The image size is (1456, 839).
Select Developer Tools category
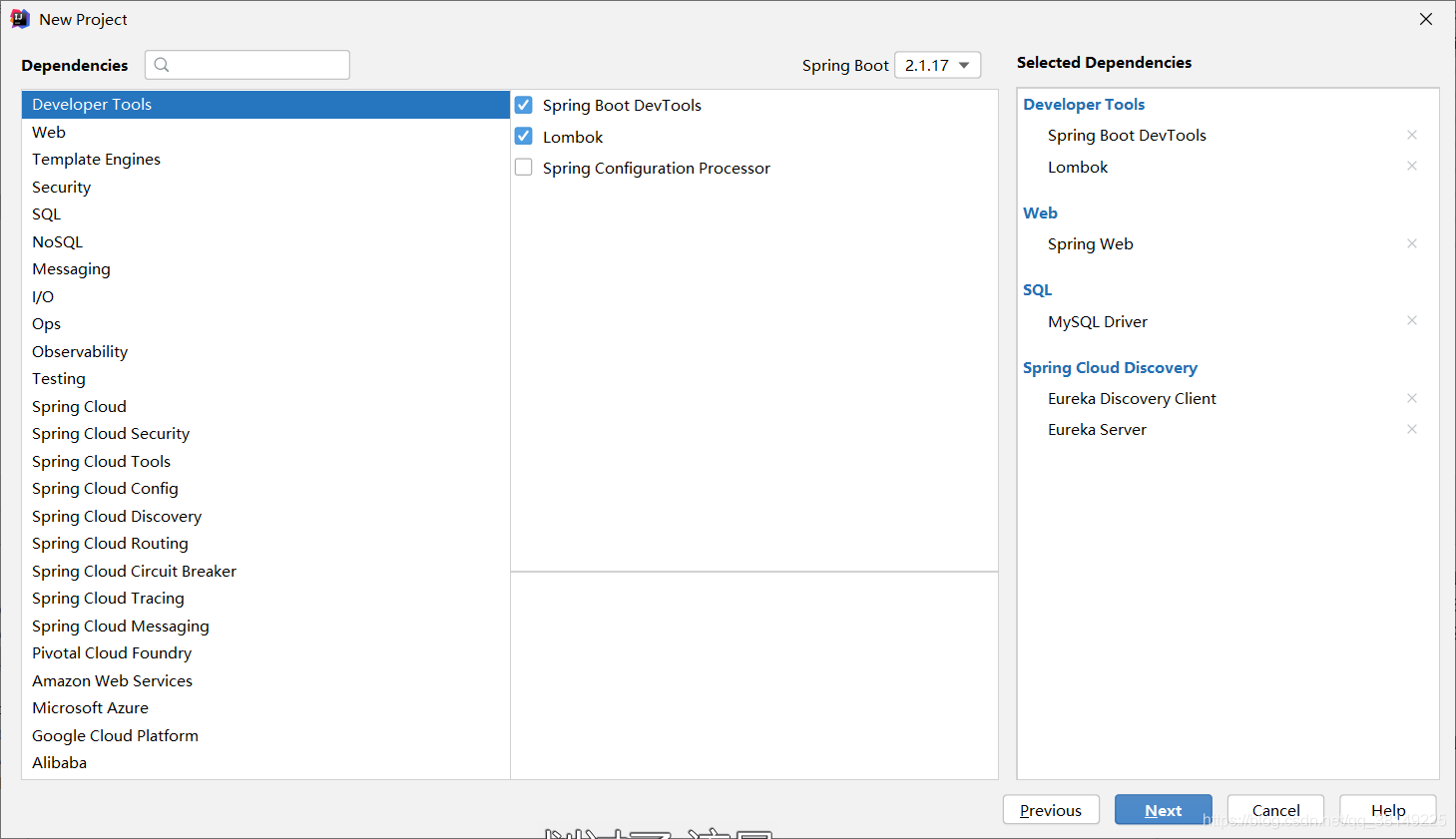coord(265,105)
